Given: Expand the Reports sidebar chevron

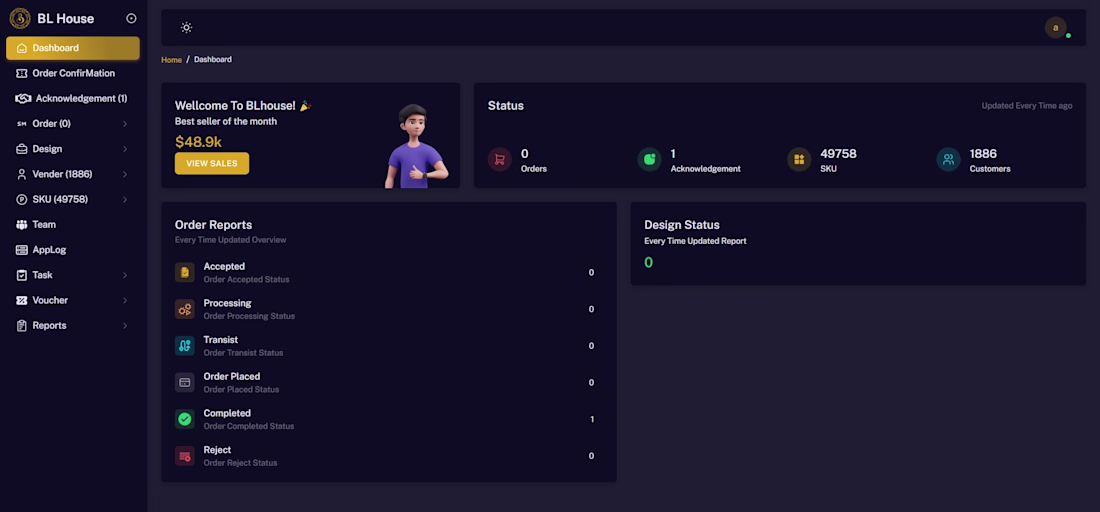Looking at the screenshot, I should (x=125, y=325).
